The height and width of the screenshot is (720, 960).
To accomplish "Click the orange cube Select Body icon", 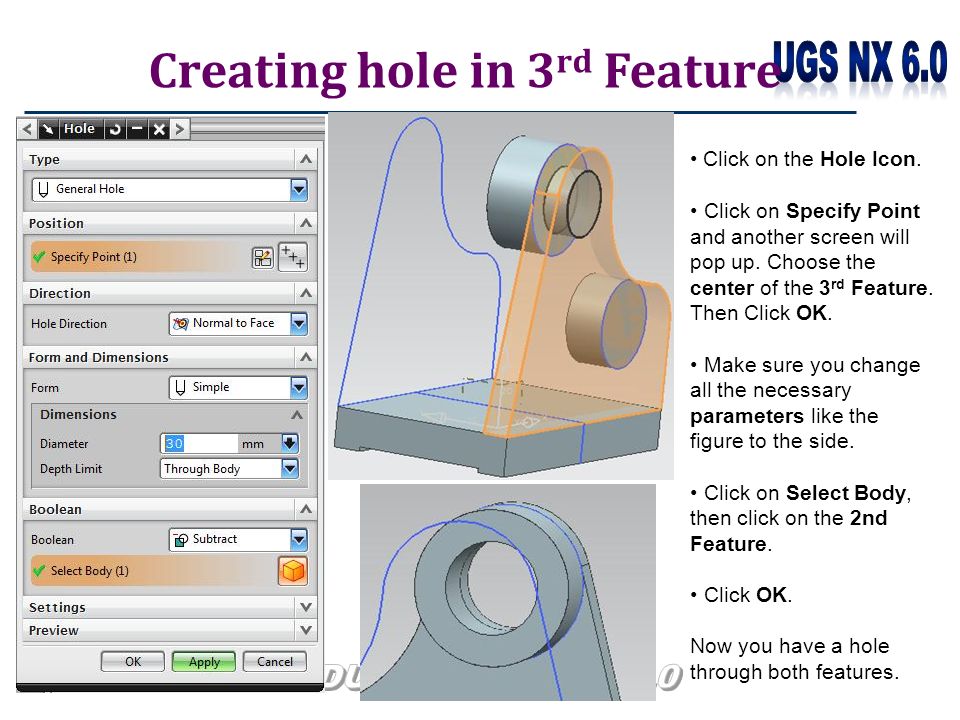I will [293, 571].
